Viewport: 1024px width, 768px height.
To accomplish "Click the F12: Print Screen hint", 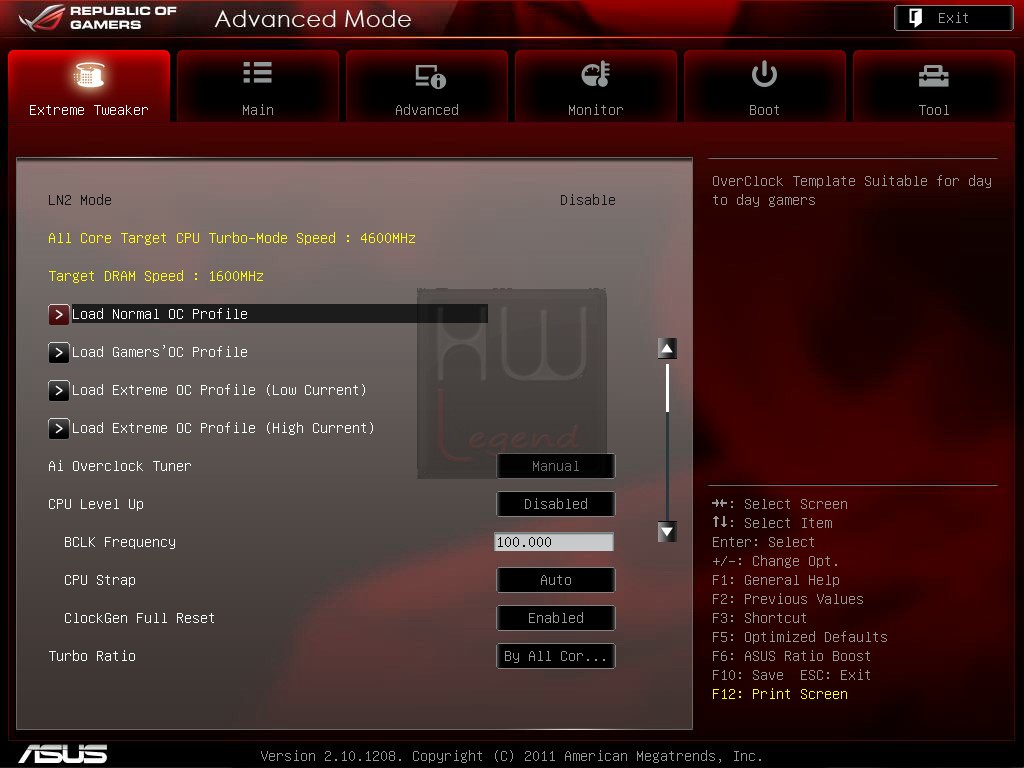I will click(780, 694).
